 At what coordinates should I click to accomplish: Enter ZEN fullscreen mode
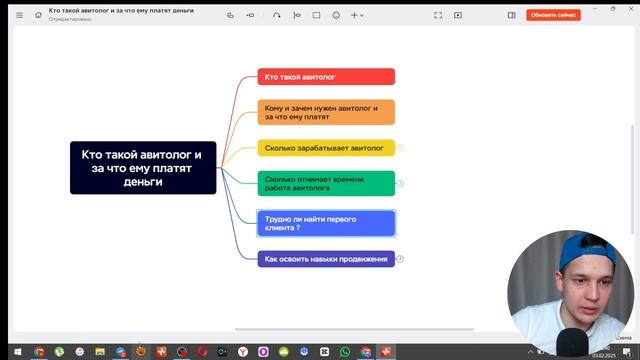(x=438, y=15)
